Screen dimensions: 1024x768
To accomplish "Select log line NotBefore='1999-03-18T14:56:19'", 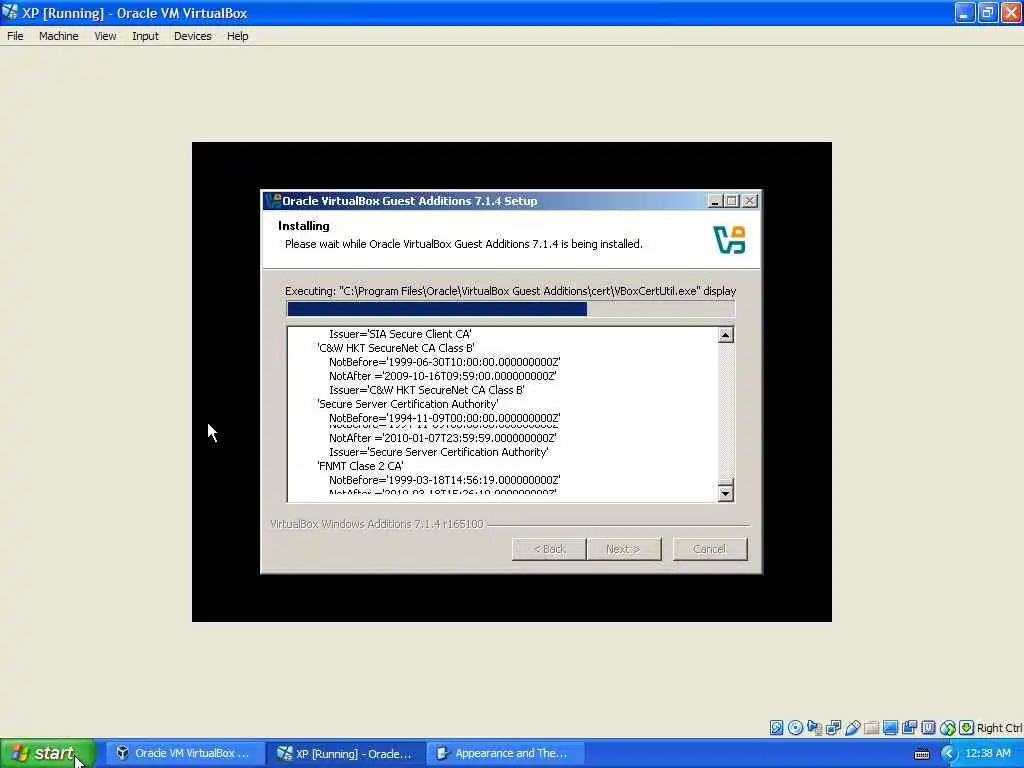I will (x=445, y=480).
